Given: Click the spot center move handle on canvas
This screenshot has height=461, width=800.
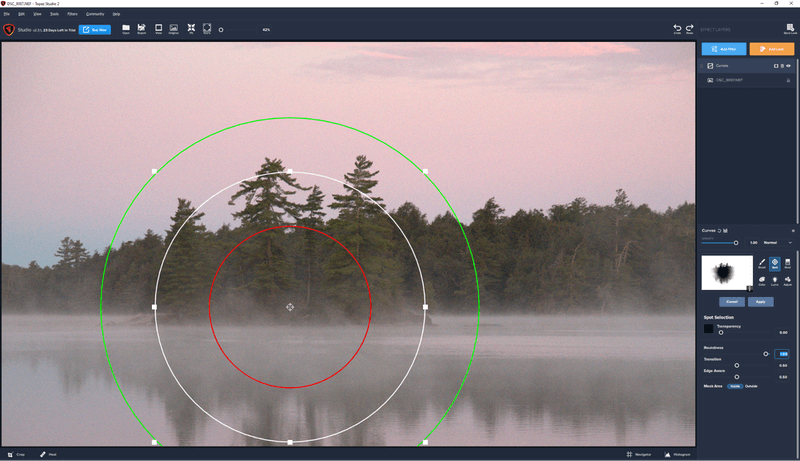Looking at the screenshot, I should point(290,307).
